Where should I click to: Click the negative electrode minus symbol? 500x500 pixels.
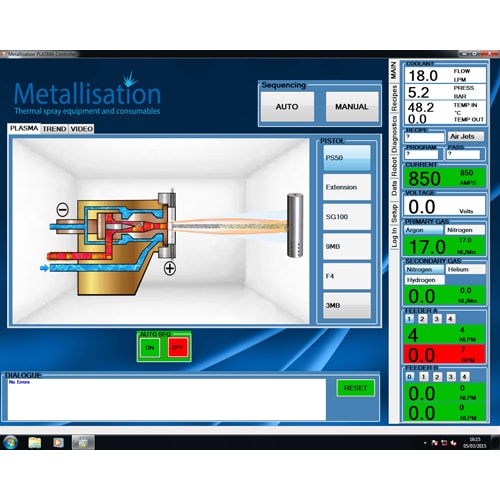[63, 210]
